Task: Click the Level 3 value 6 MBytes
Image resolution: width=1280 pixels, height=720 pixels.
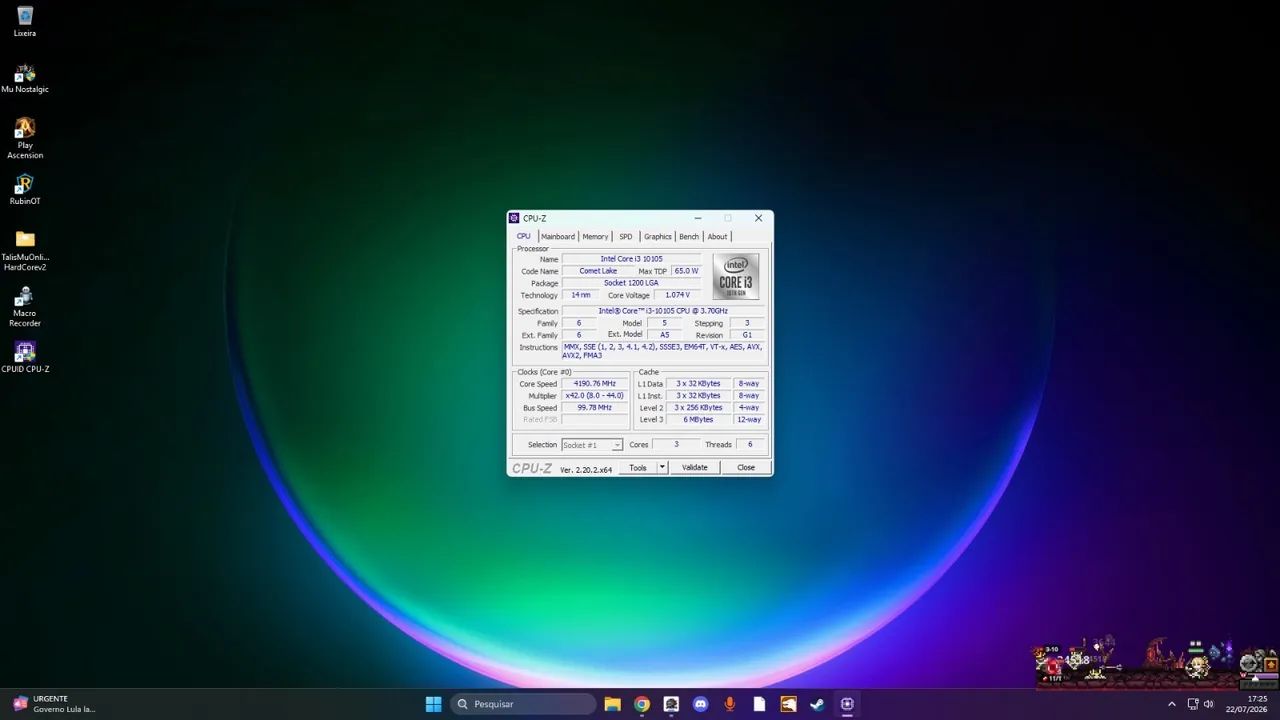Action: [698, 420]
